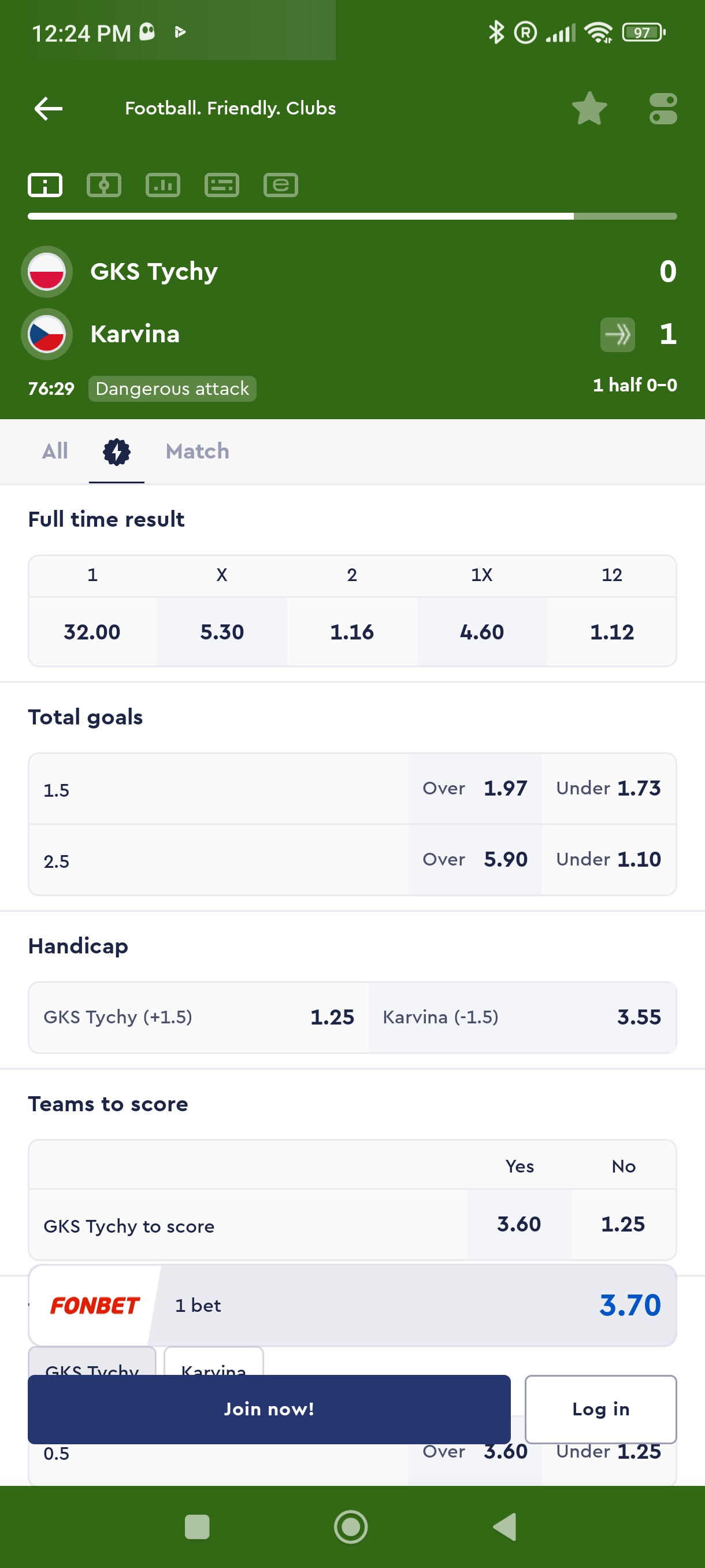Screen dimensions: 705x1568
Task: Open the pitch field view icon
Action: (x=104, y=185)
